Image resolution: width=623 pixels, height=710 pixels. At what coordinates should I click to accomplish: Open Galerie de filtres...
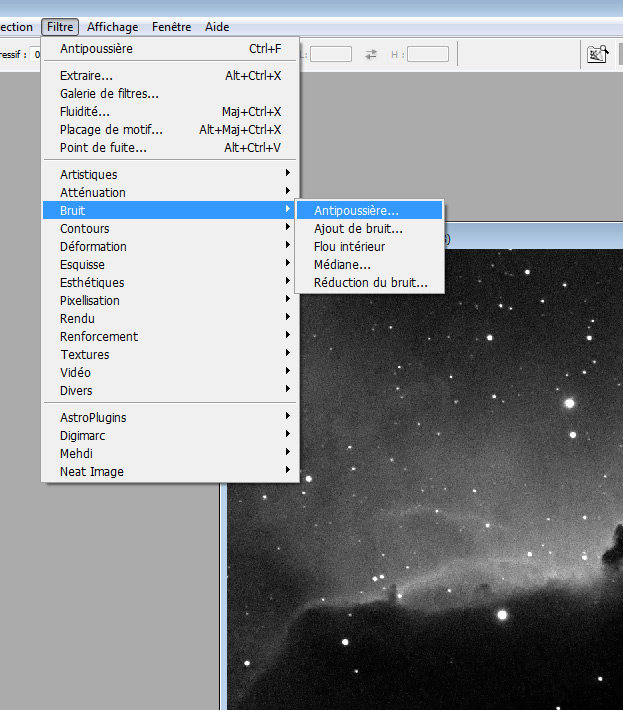tap(170, 94)
